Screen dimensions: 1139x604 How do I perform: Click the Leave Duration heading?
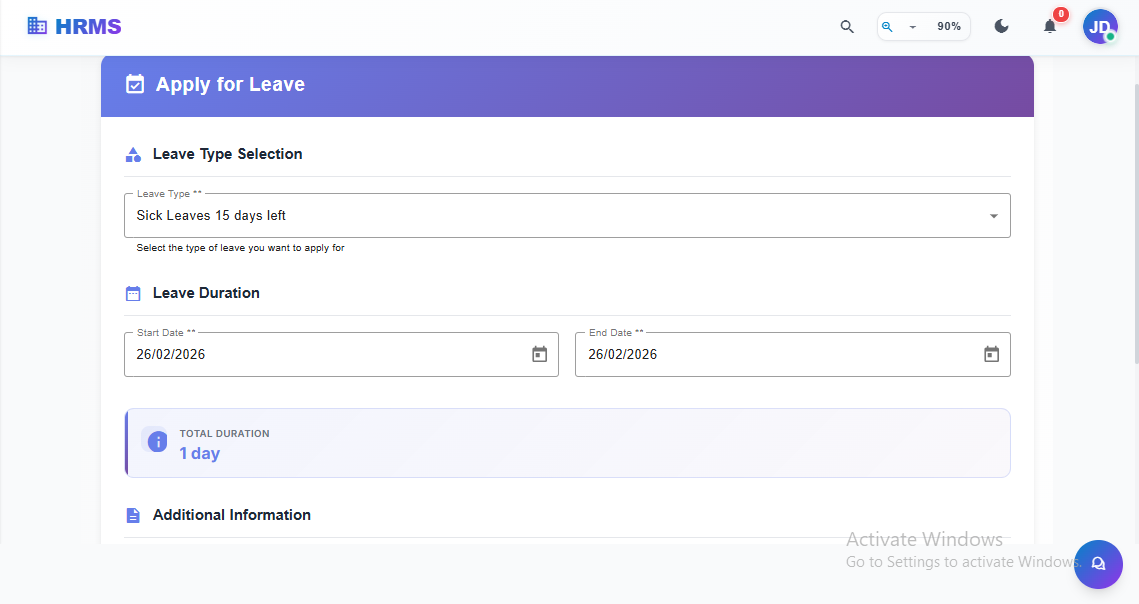(x=206, y=293)
